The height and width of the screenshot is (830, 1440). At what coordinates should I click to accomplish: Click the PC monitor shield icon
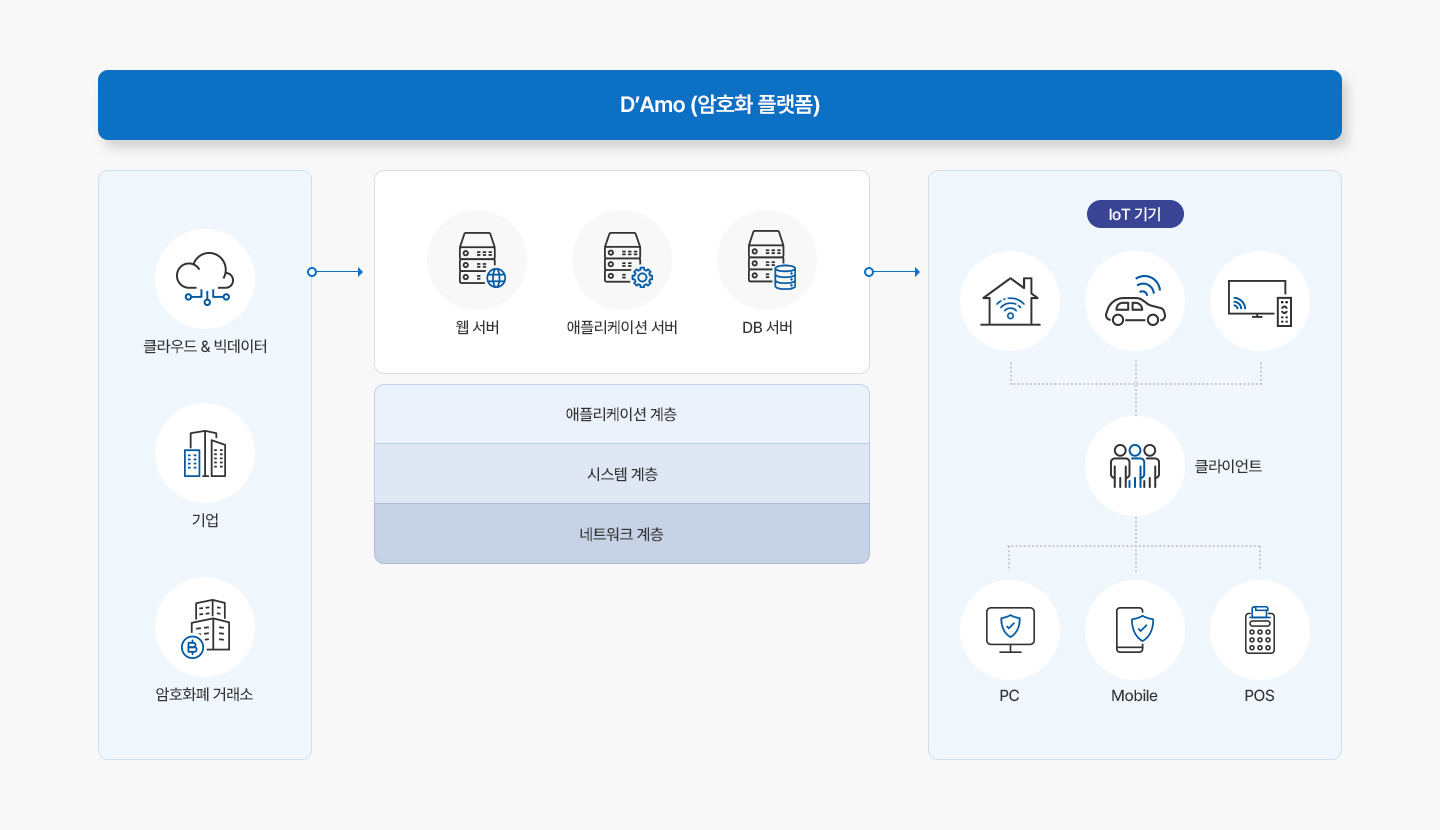(1010, 630)
